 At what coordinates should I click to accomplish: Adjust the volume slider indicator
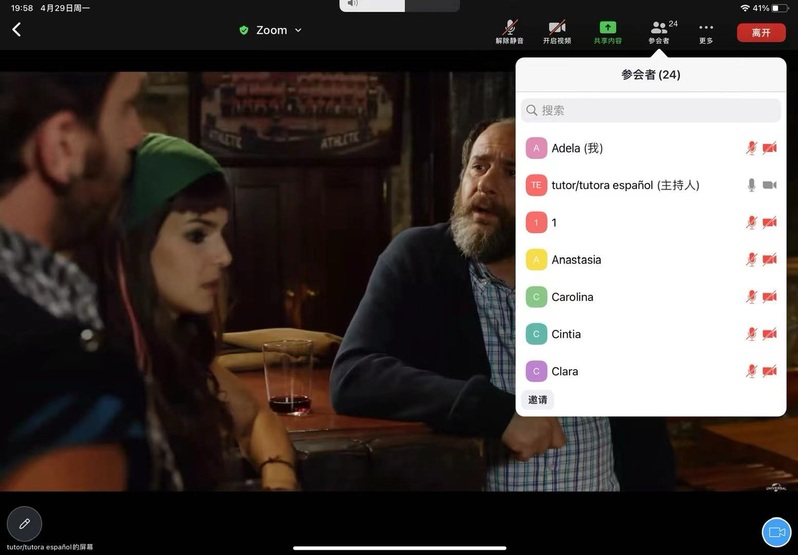click(399, 5)
